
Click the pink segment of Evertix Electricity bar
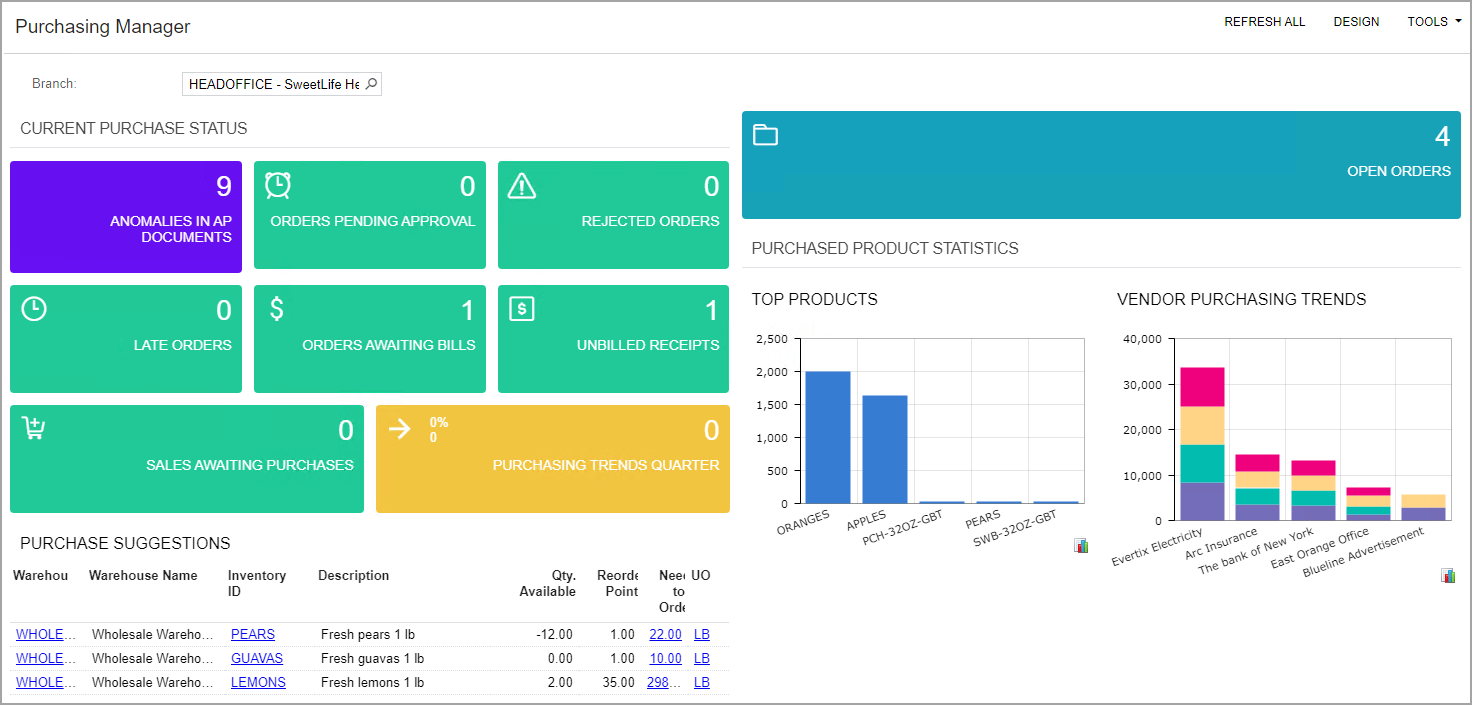point(1202,386)
